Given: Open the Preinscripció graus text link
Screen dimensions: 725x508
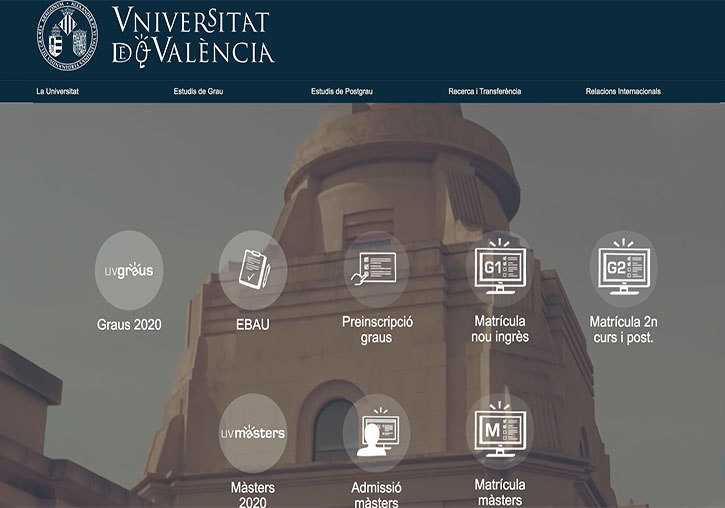Looking at the screenshot, I should [x=377, y=330].
